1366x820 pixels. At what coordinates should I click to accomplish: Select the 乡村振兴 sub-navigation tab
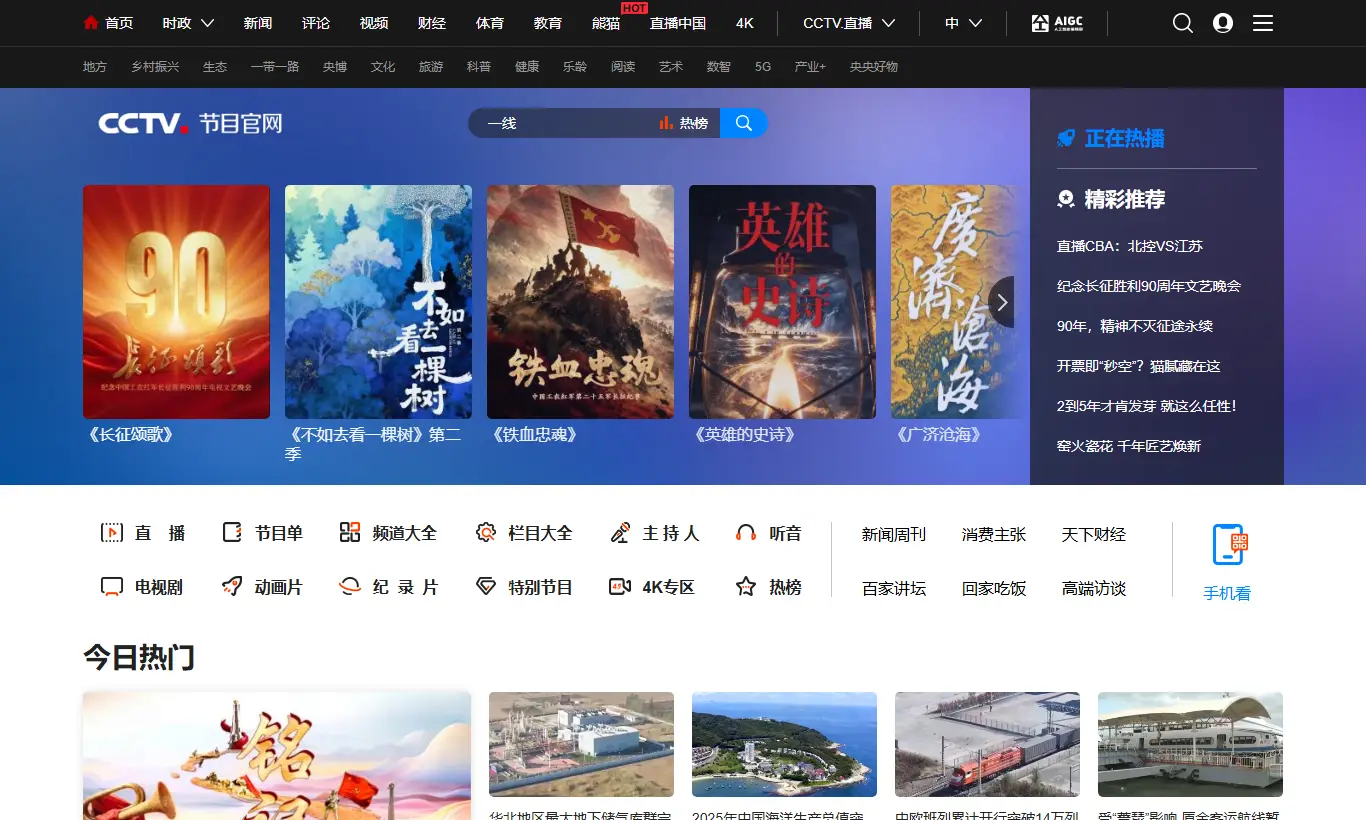click(155, 67)
